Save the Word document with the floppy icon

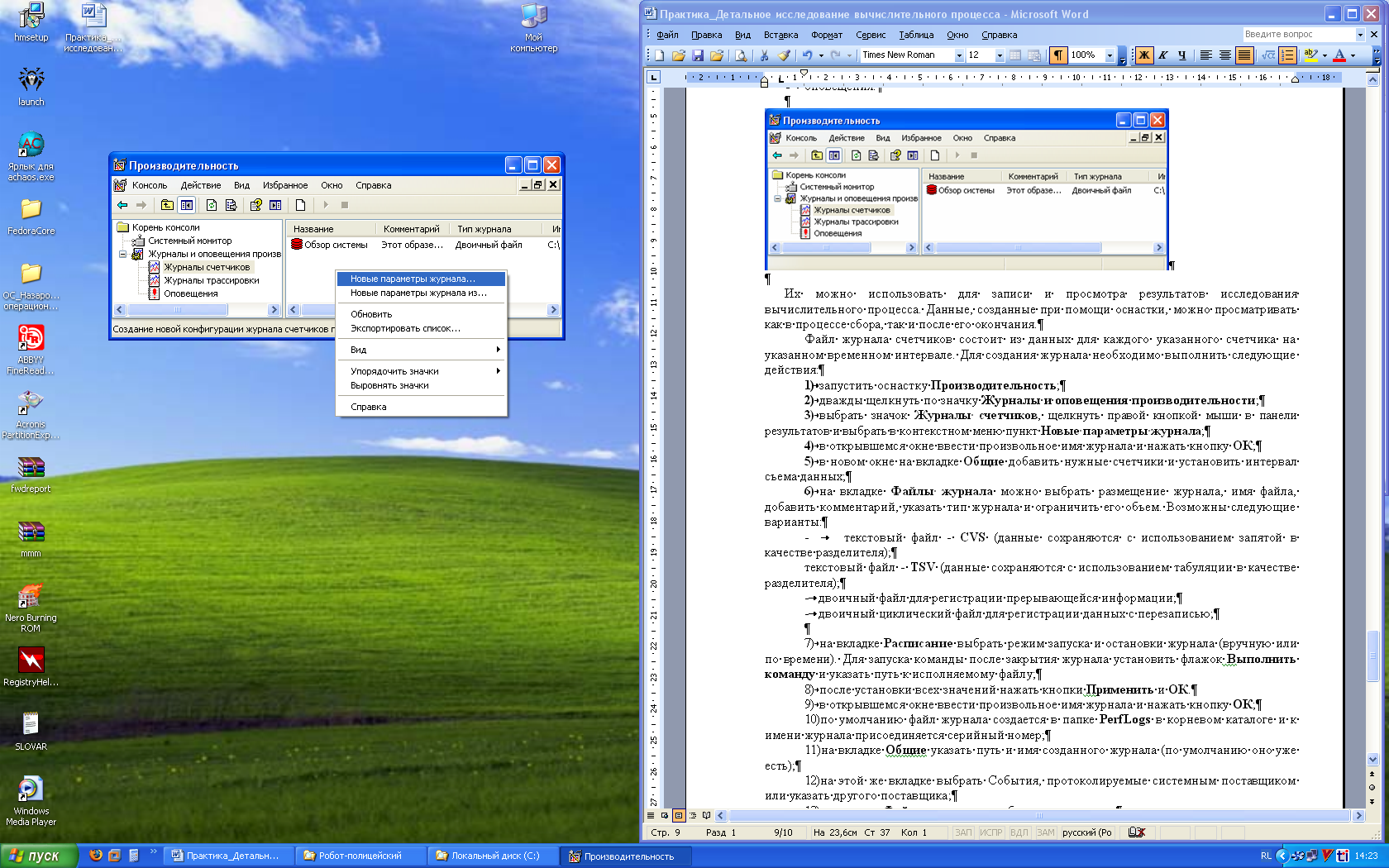pos(698,55)
